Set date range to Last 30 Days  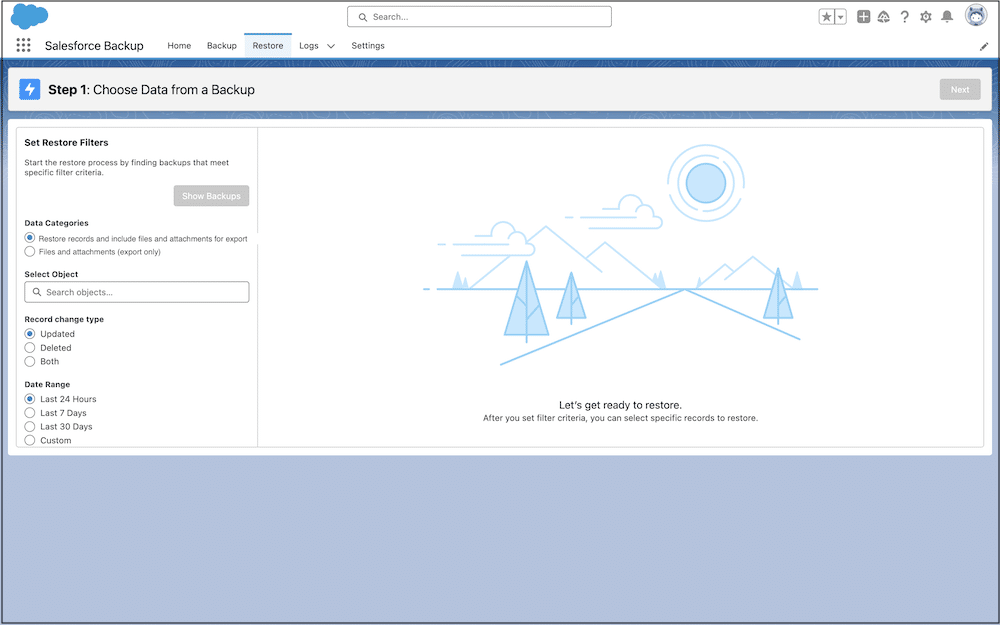29,427
